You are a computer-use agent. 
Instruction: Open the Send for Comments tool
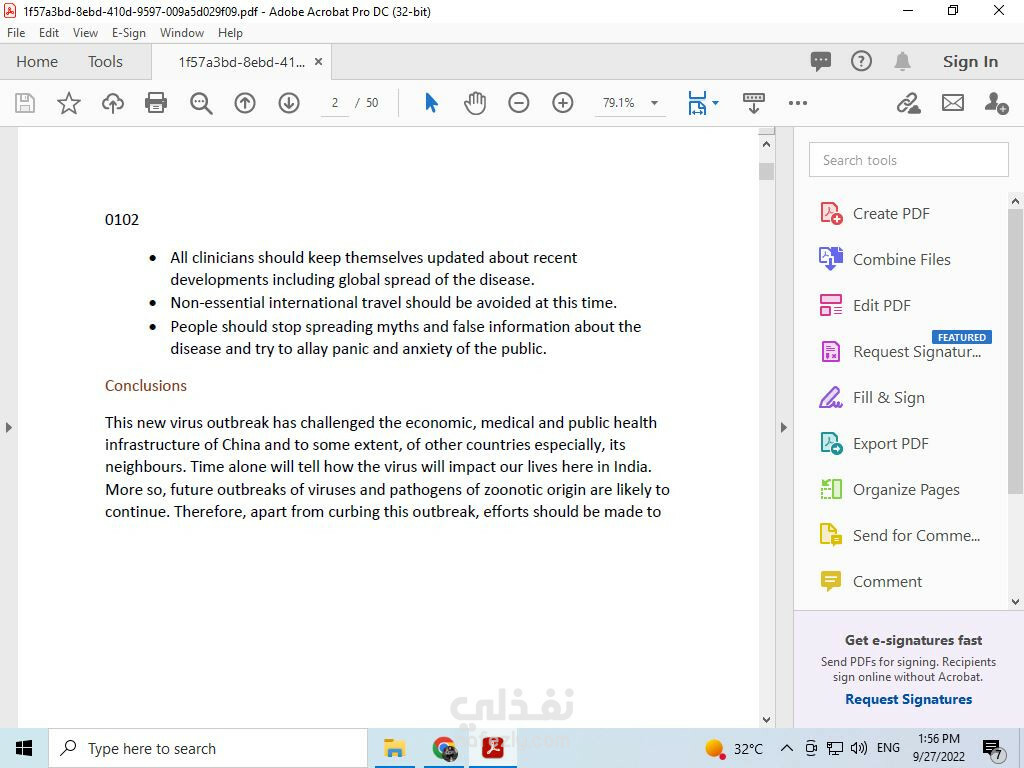(900, 536)
